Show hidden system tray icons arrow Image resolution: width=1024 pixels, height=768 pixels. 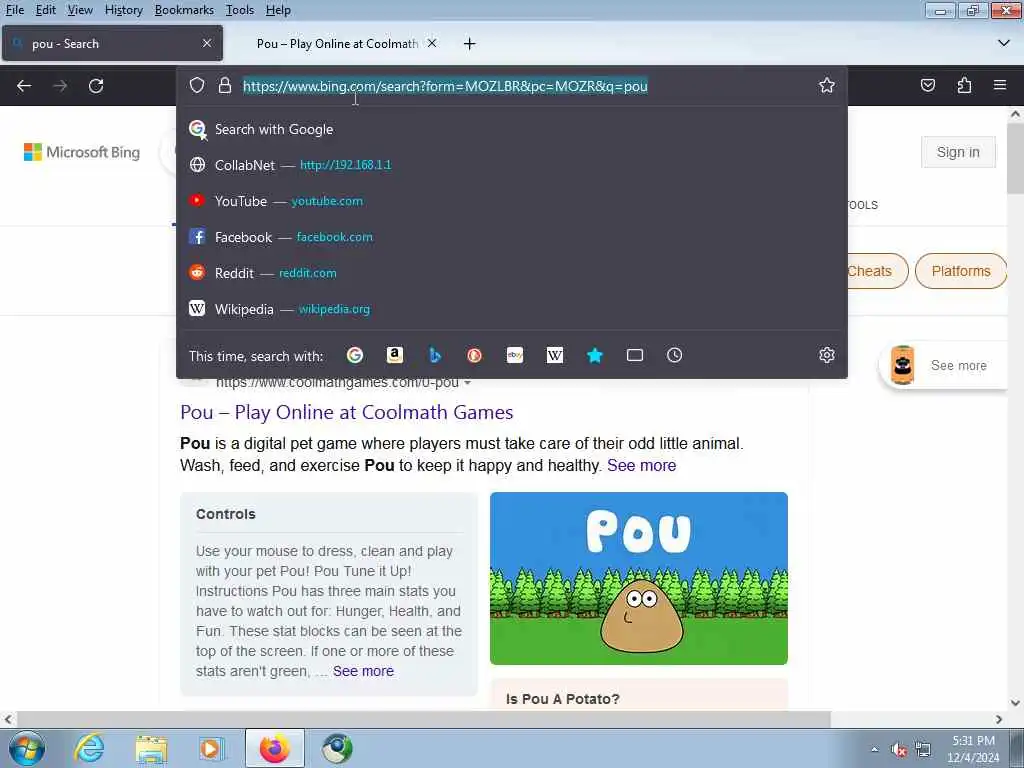pos(874,750)
